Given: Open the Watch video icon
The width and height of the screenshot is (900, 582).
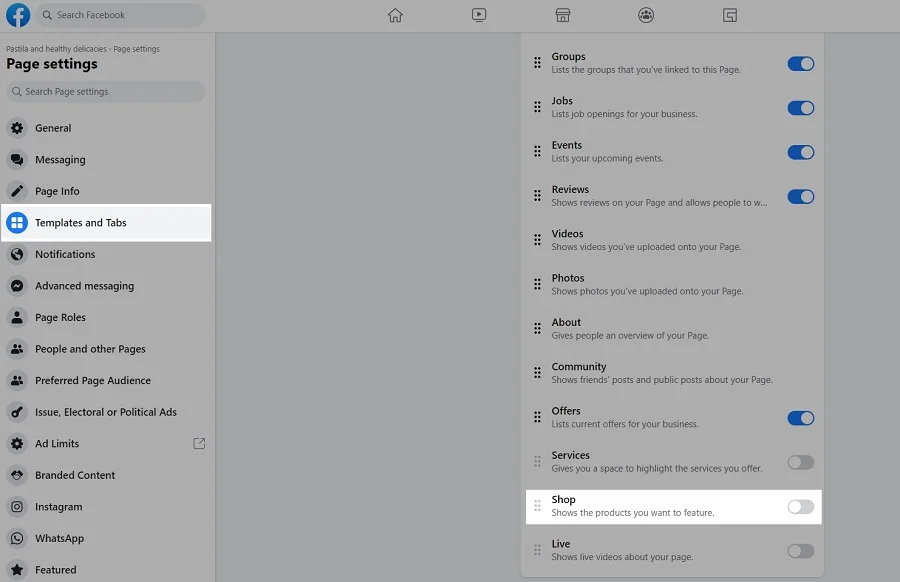Looking at the screenshot, I should (479, 15).
